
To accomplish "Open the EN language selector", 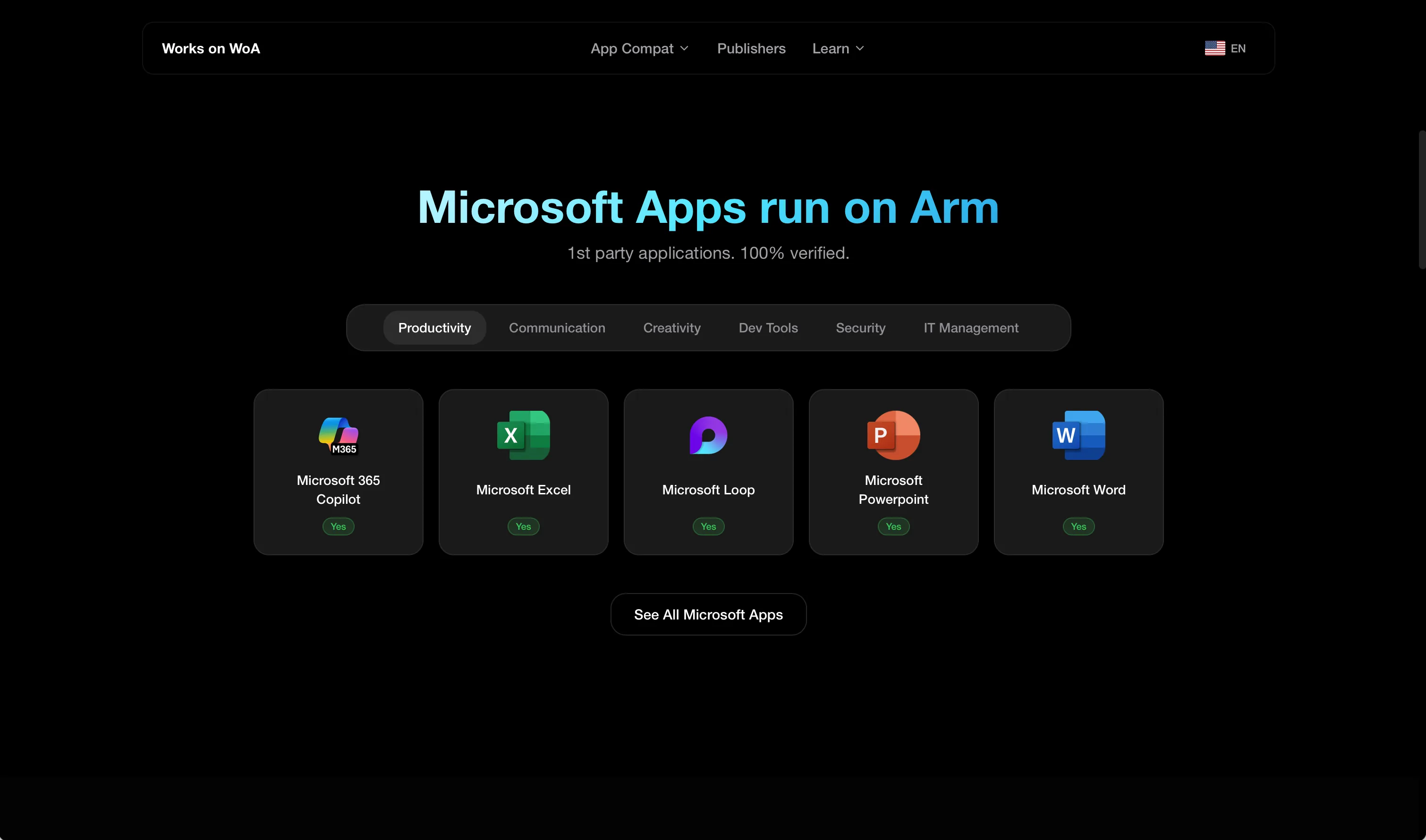I will (x=1225, y=48).
